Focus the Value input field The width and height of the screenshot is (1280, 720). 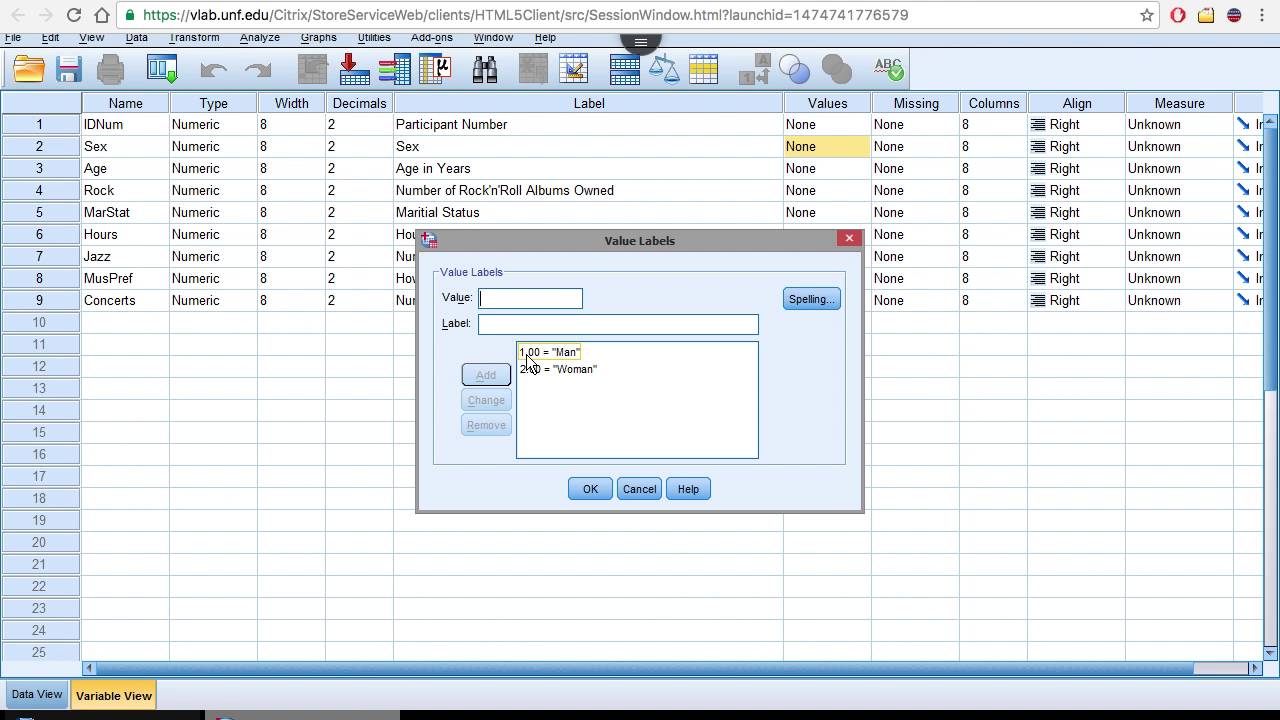pyautogui.click(x=530, y=298)
